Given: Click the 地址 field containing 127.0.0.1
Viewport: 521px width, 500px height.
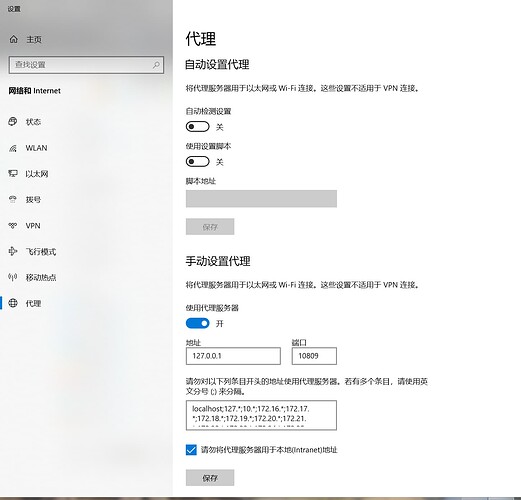Looking at the screenshot, I should pyautogui.click(x=233, y=356).
